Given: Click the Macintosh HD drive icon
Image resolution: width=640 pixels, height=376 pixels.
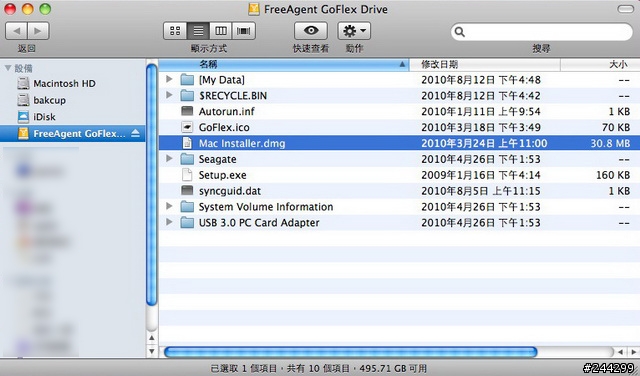Looking at the screenshot, I should click(23, 84).
